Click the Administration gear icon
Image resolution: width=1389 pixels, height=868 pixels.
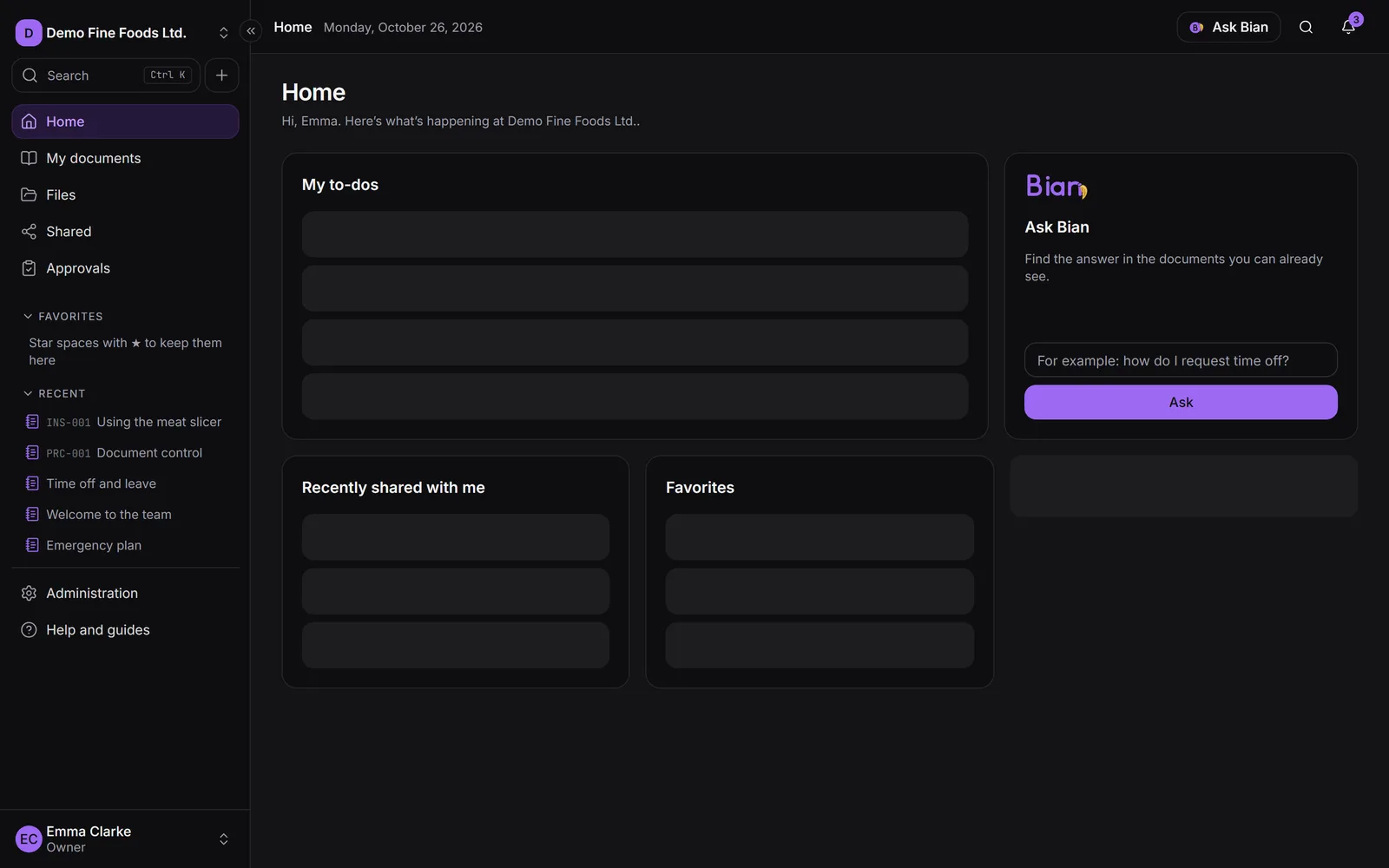point(30,593)
